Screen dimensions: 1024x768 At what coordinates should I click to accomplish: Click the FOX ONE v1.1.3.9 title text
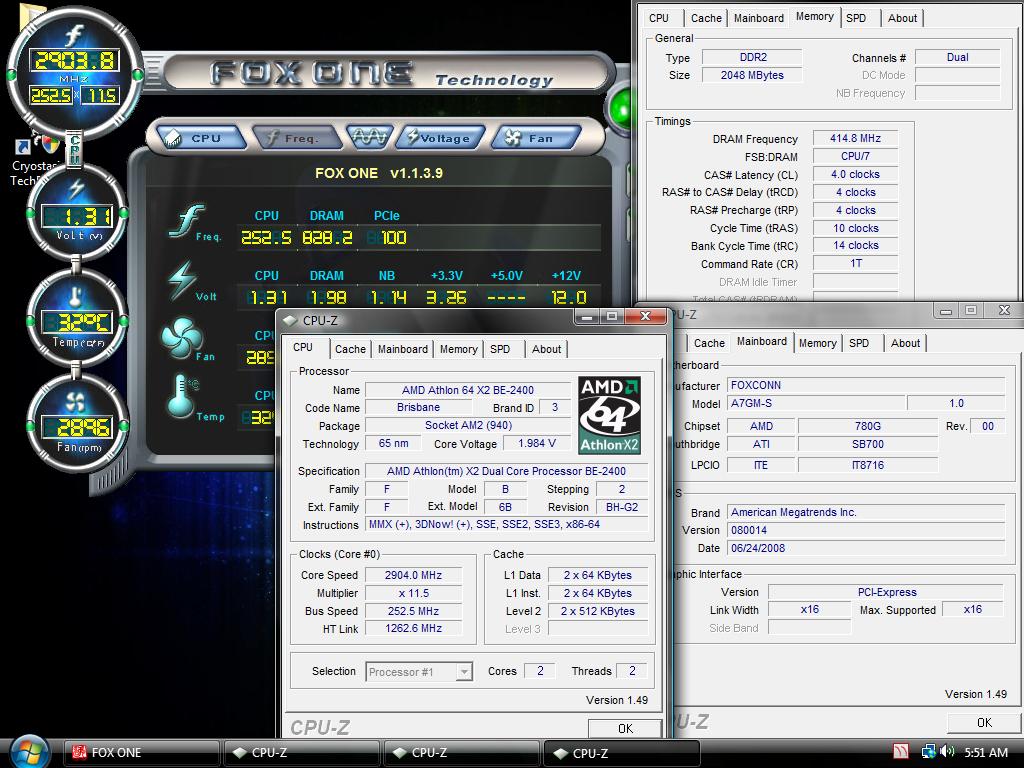(379, 173)
